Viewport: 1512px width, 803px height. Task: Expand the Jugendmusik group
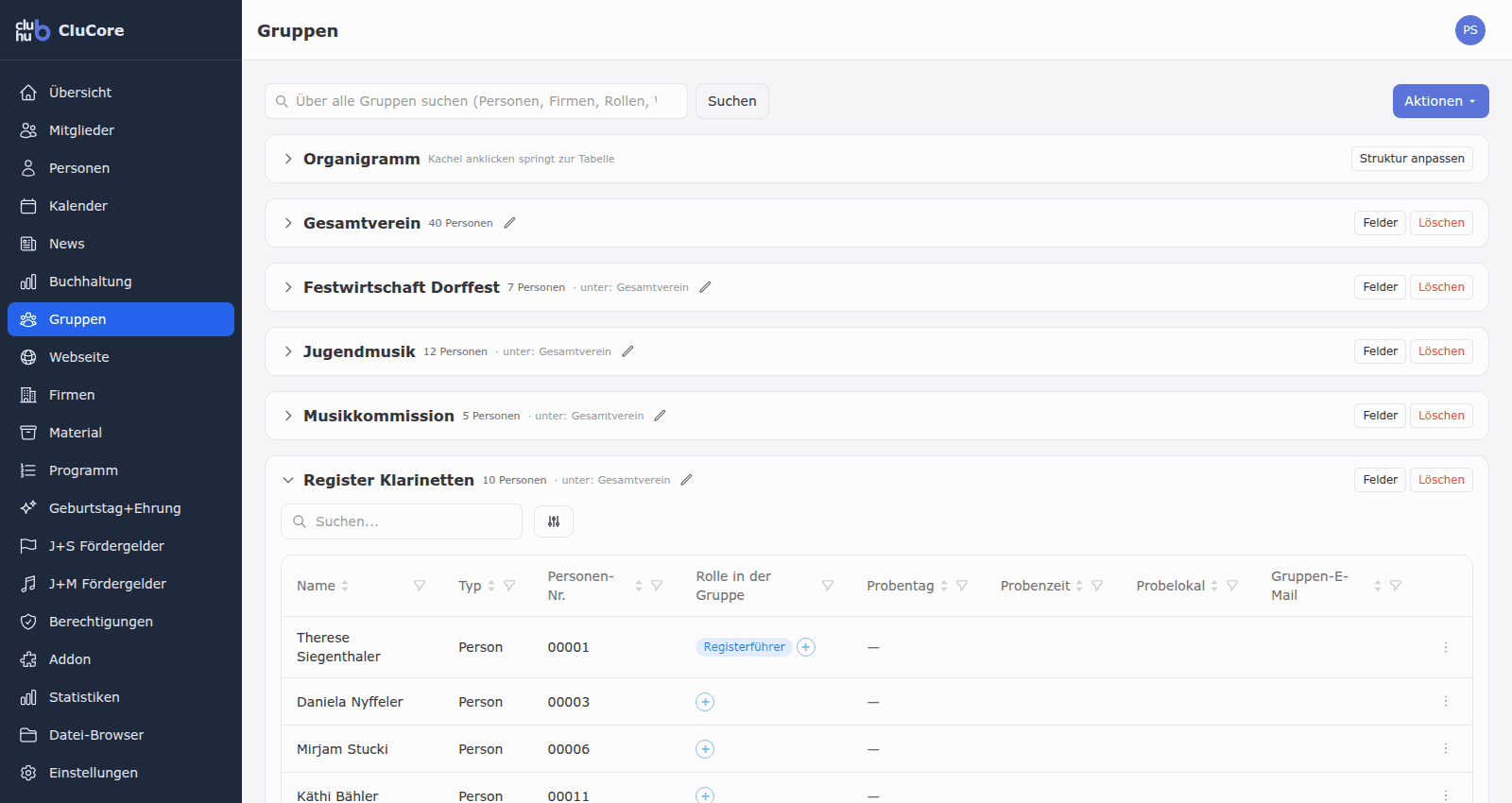(288, 351)
